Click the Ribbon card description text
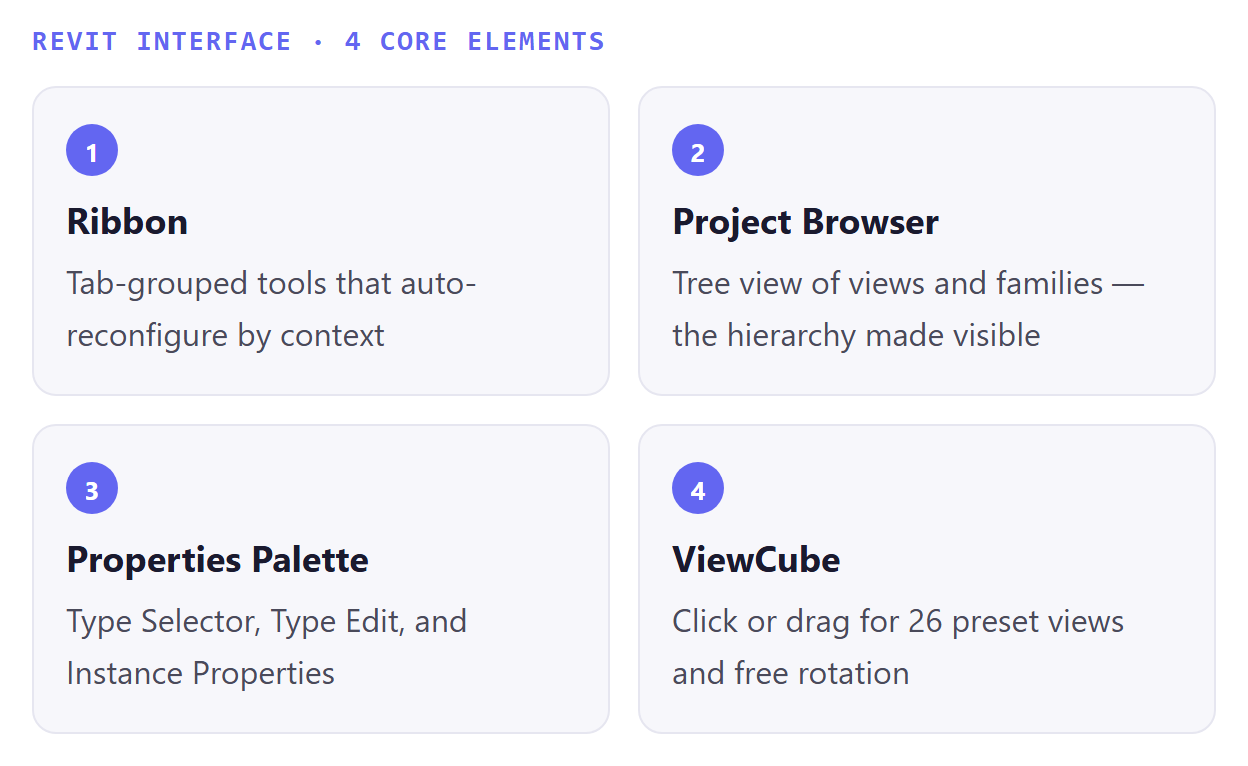 click(271, 309)
